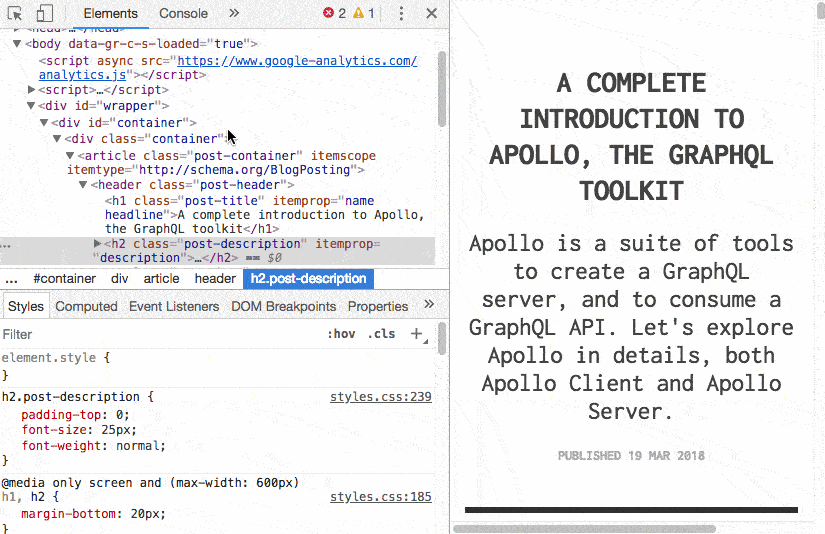The image size is (825, 534).
Task: Show more DevTools tabs chevron
Action: [x=234, y=14]
